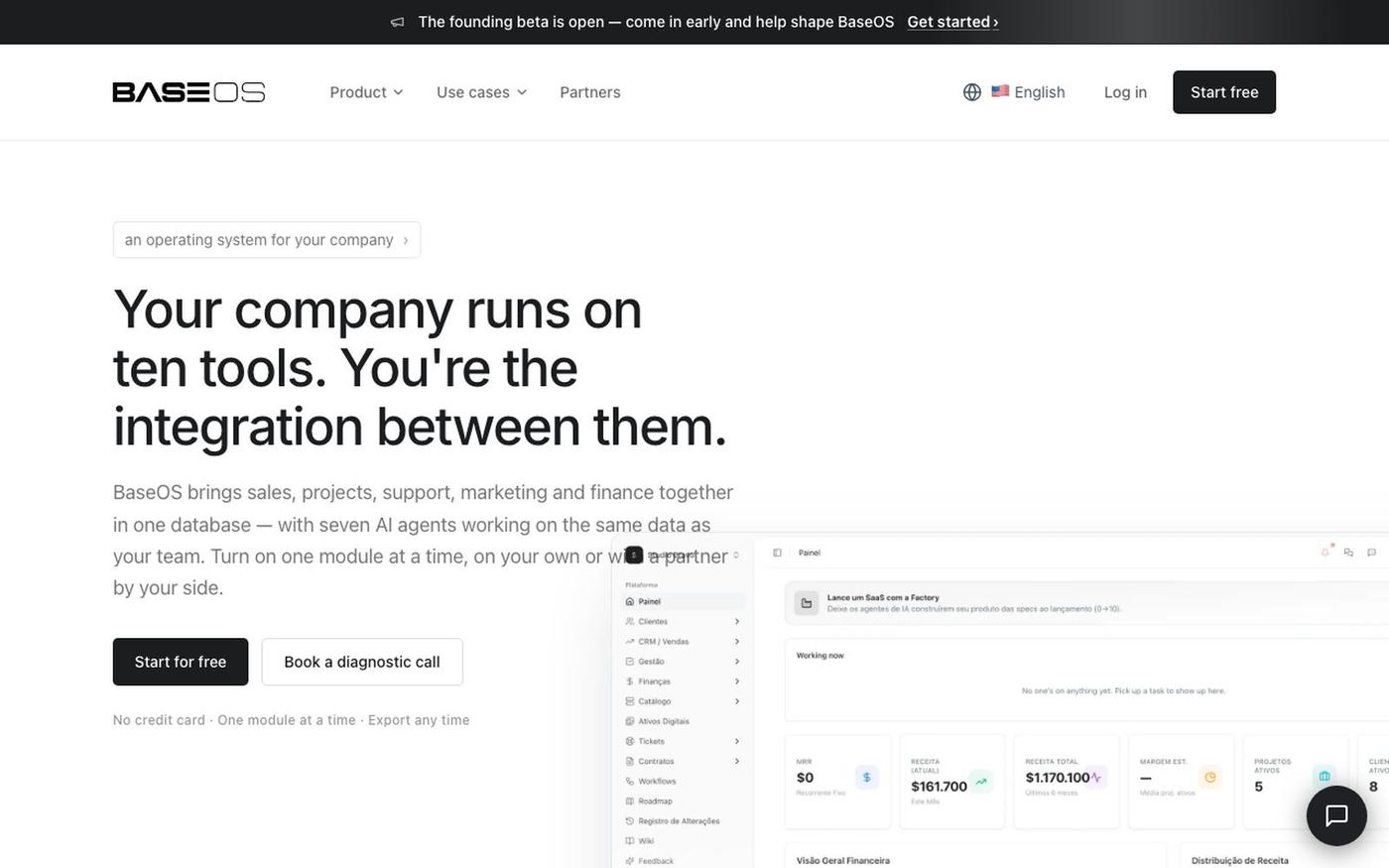Click the lifebuoy icon next to Tickets
The height and width of the screenshot is (868, 1389).
(630, 741)
